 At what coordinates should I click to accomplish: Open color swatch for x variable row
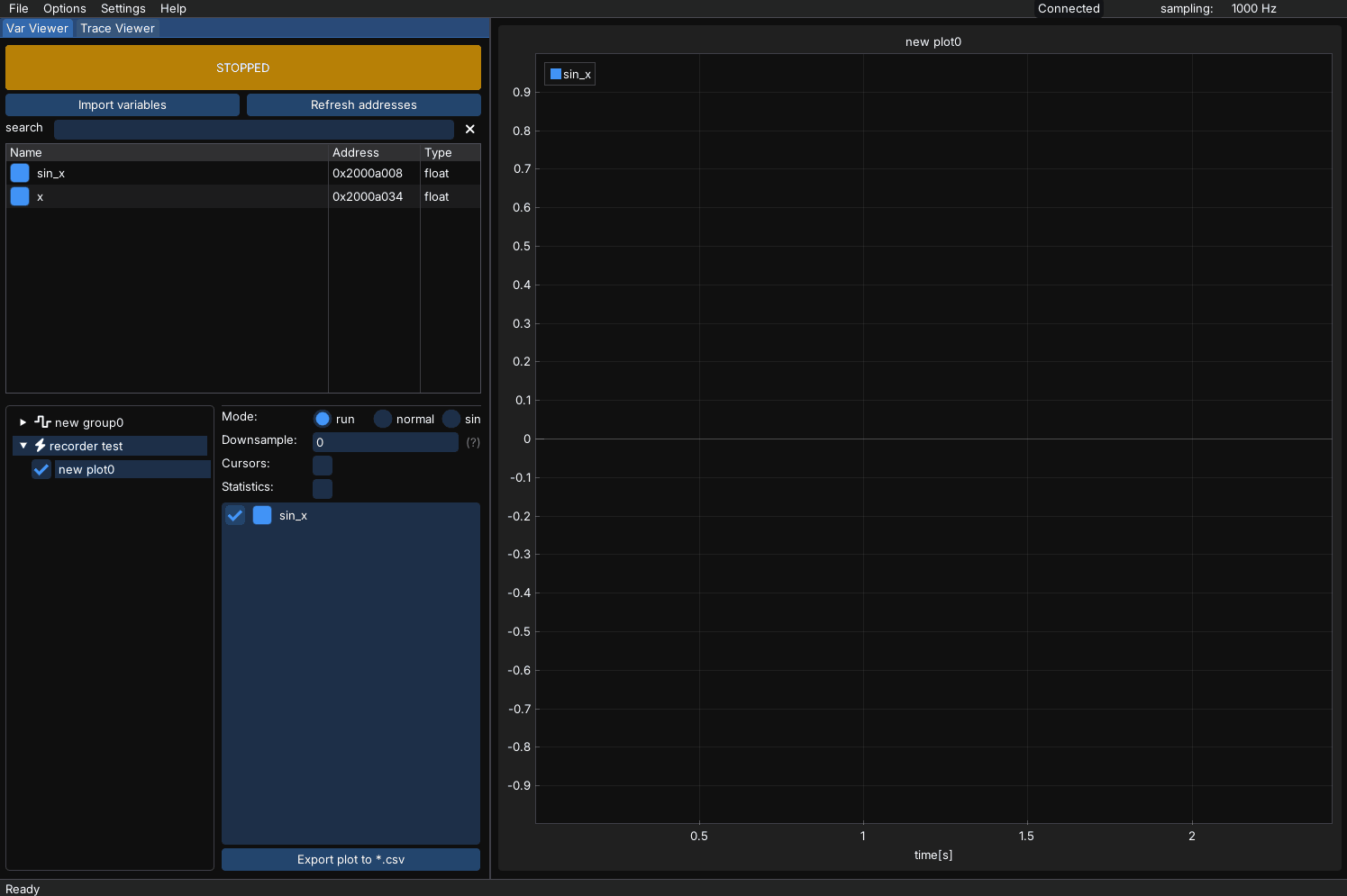coord(20,196)
